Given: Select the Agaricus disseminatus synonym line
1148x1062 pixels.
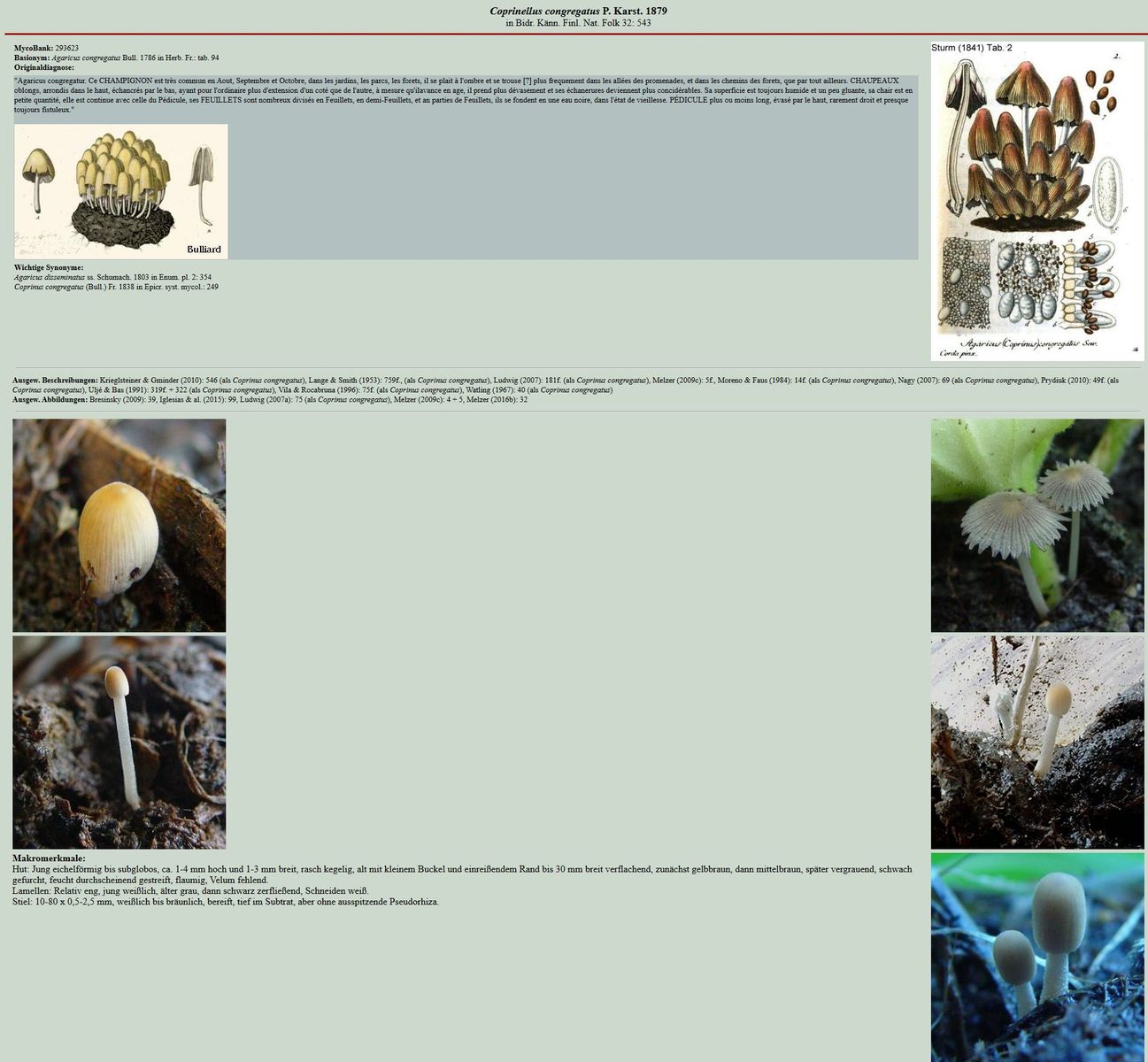Looking at the screenshot, I should (112, 277).
